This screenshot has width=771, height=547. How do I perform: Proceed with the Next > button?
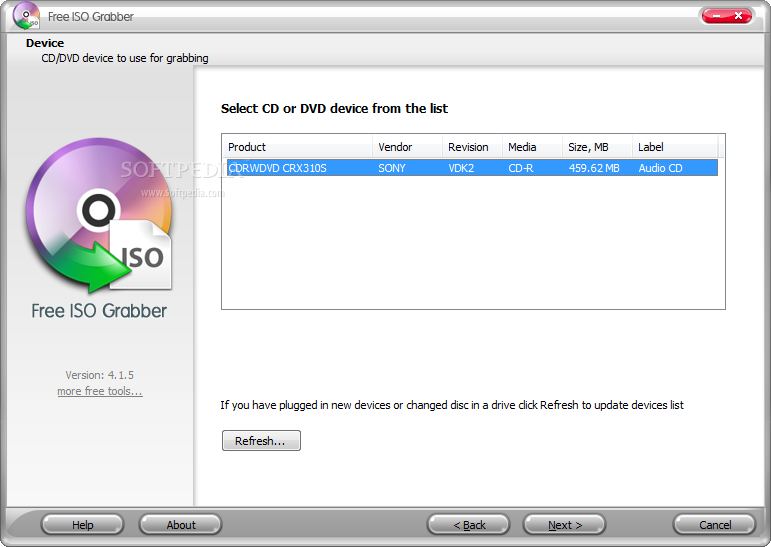(564, 525)
